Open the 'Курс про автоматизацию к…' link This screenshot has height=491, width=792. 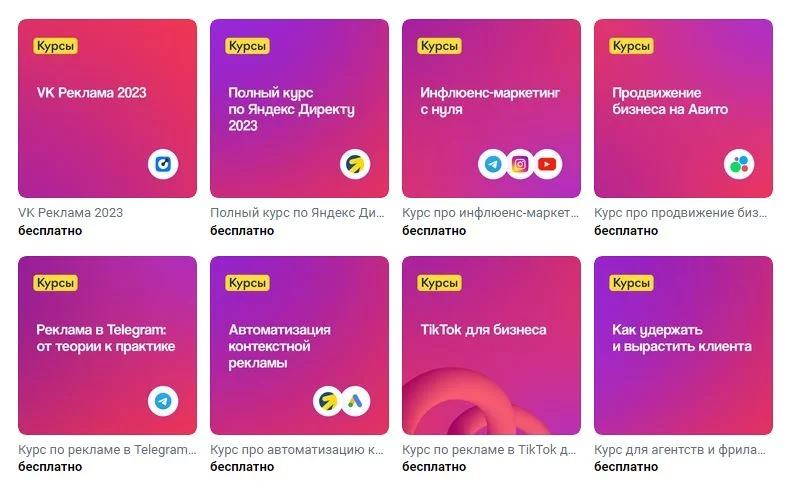pyautogui.click(x=297, y=450)
